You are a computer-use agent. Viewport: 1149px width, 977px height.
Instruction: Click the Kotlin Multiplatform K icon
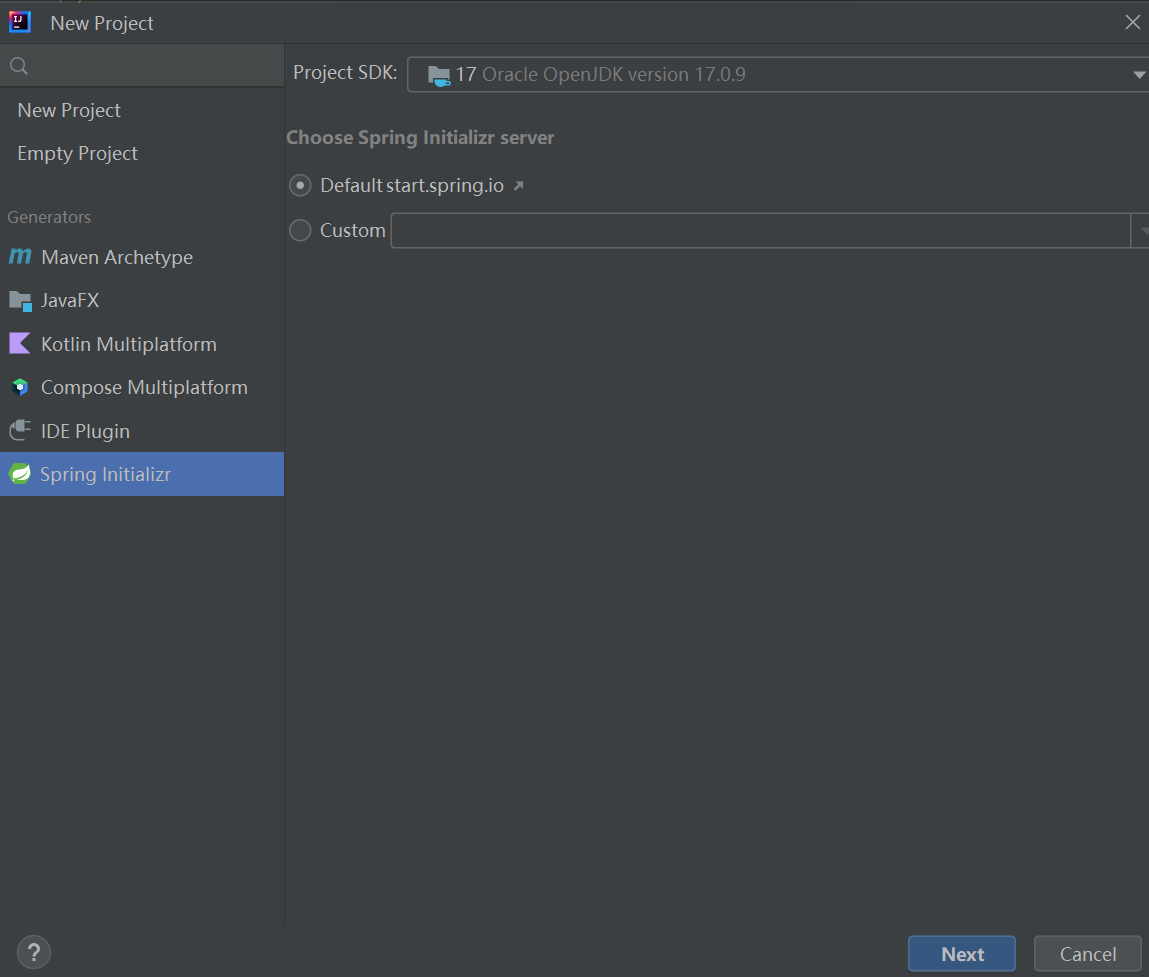coord(20,343)
